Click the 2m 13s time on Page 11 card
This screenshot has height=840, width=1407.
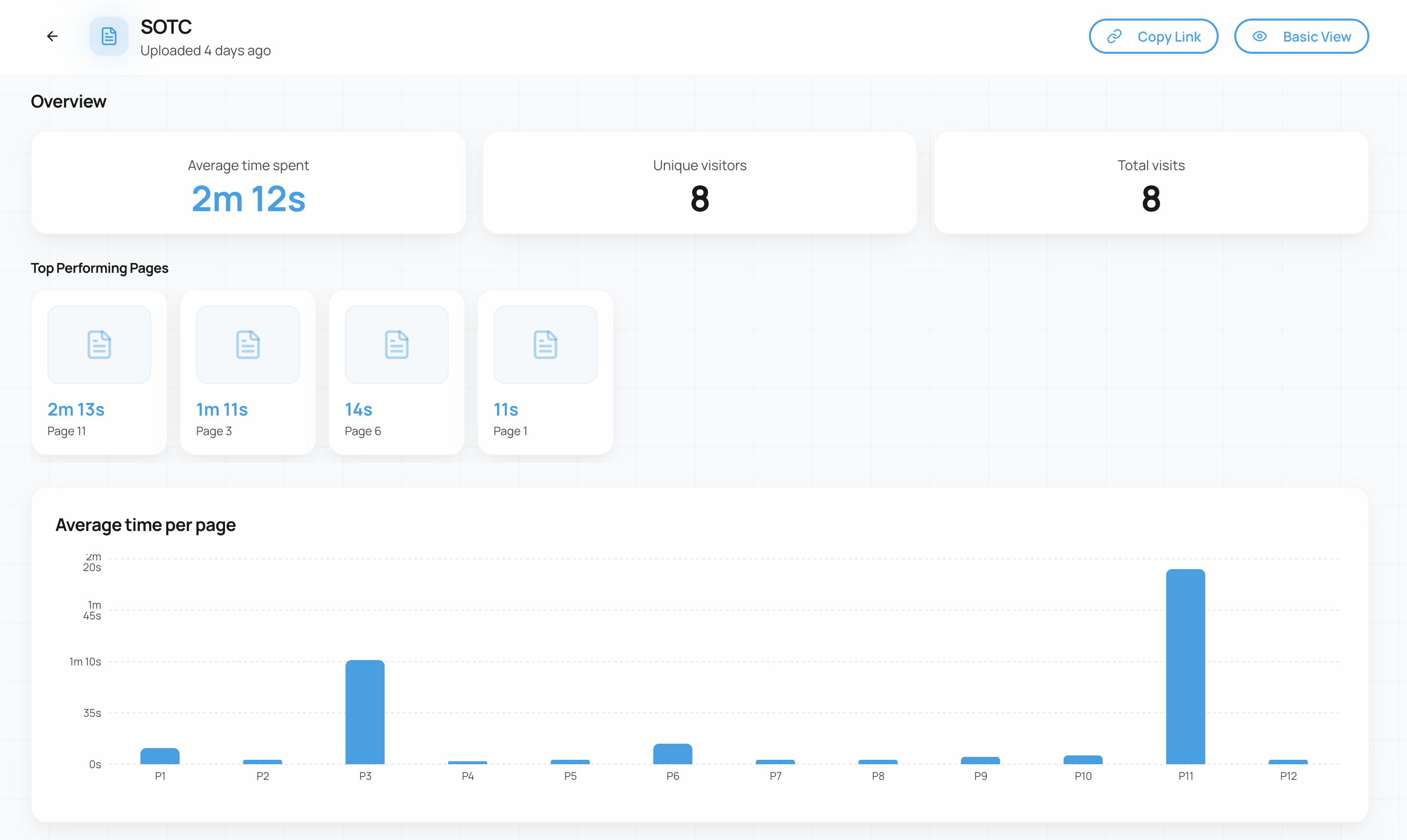pos(75,409)
